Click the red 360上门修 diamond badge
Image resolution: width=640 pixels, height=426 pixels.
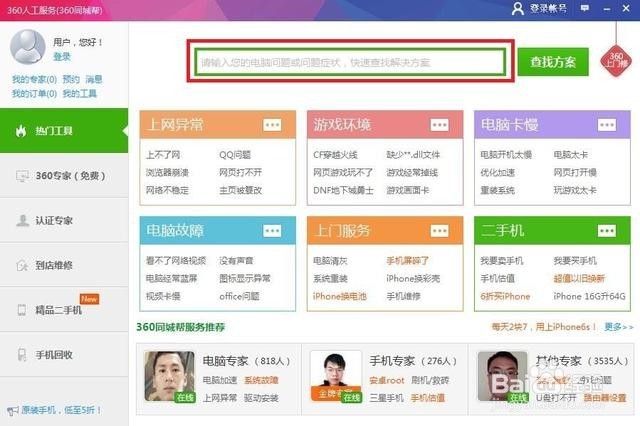pyautogui.click(x=616, y=61)
